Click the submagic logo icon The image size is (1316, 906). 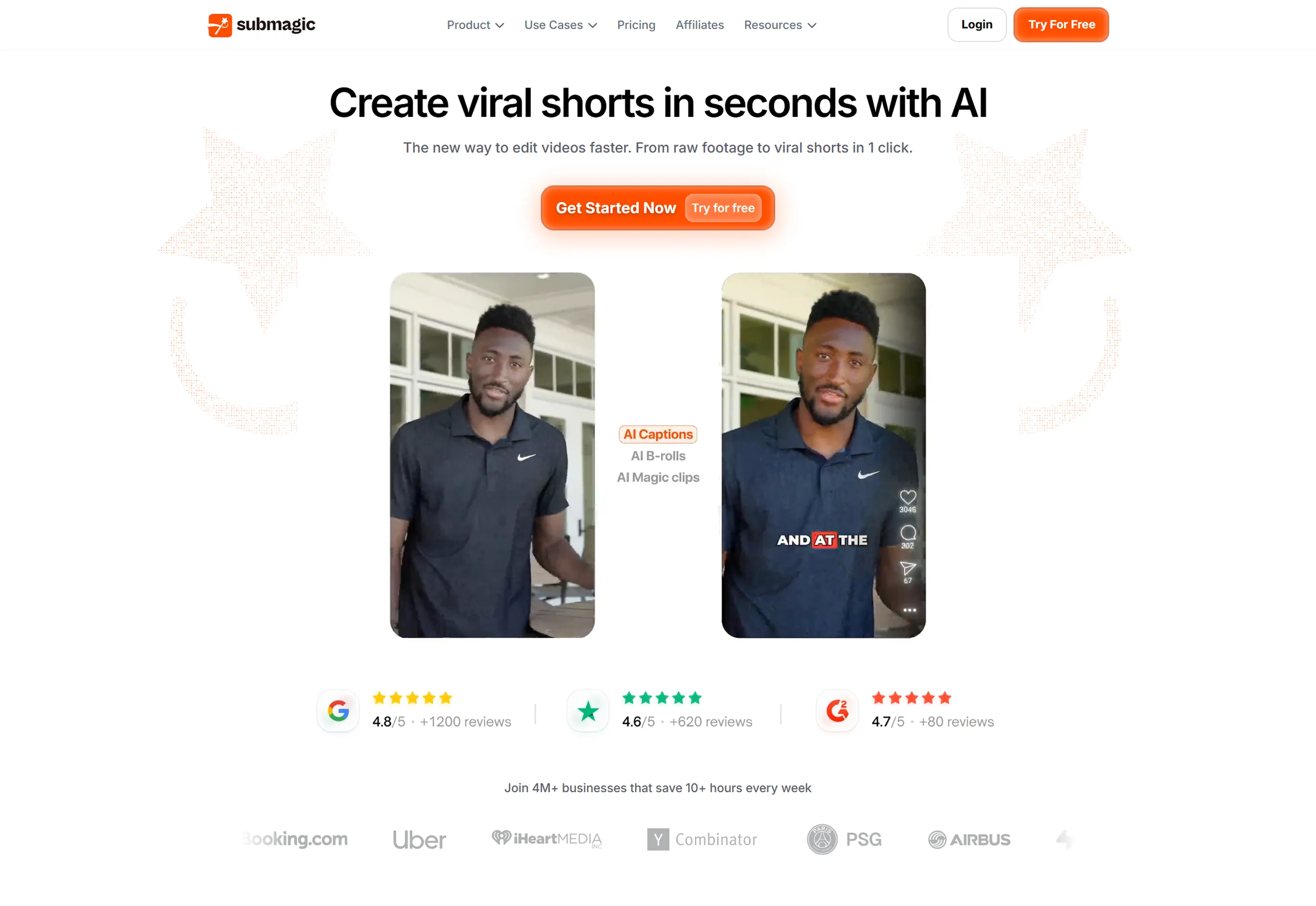(x=220, y=25)
